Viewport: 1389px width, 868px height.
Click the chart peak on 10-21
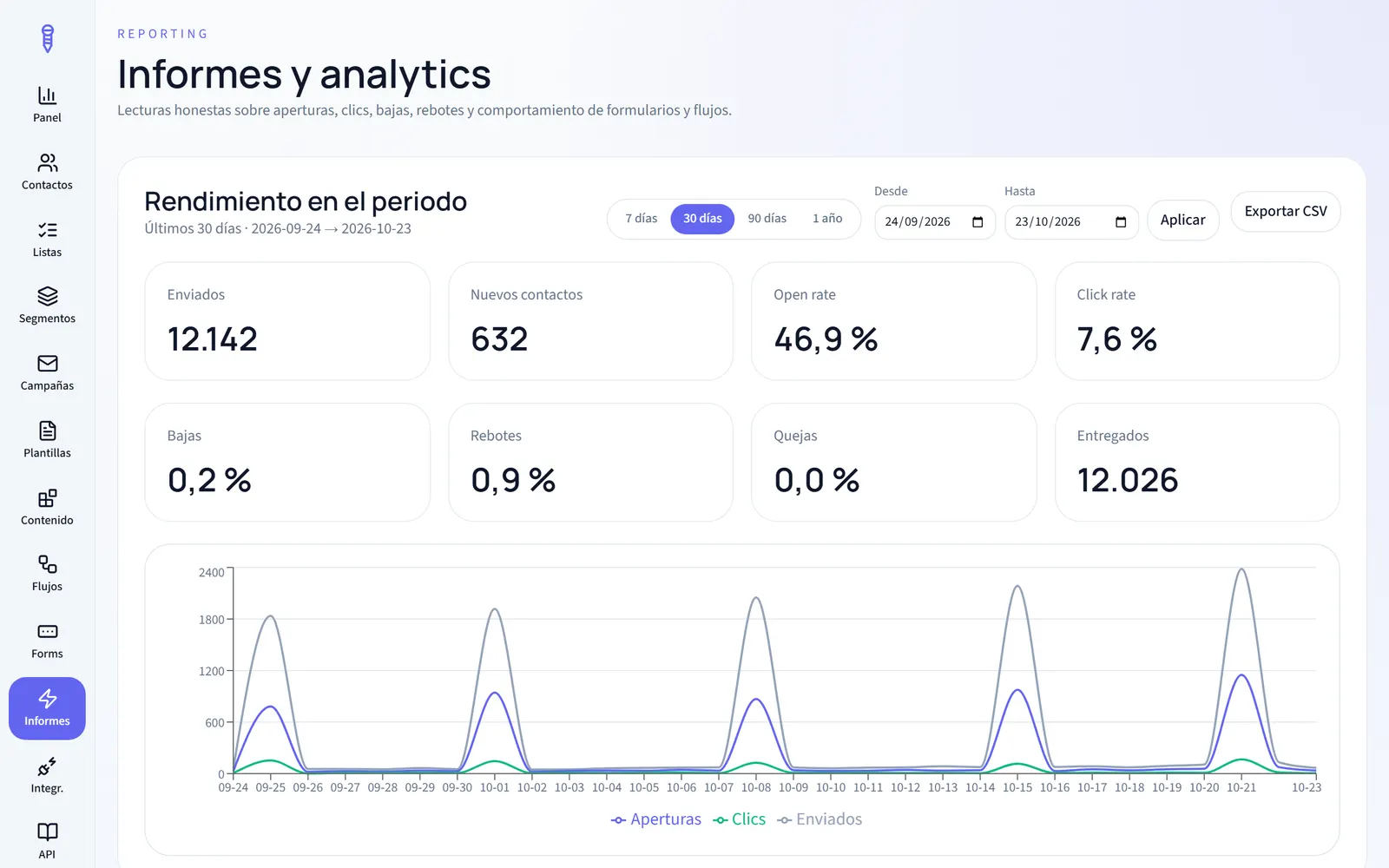(x=1241, y=569)
